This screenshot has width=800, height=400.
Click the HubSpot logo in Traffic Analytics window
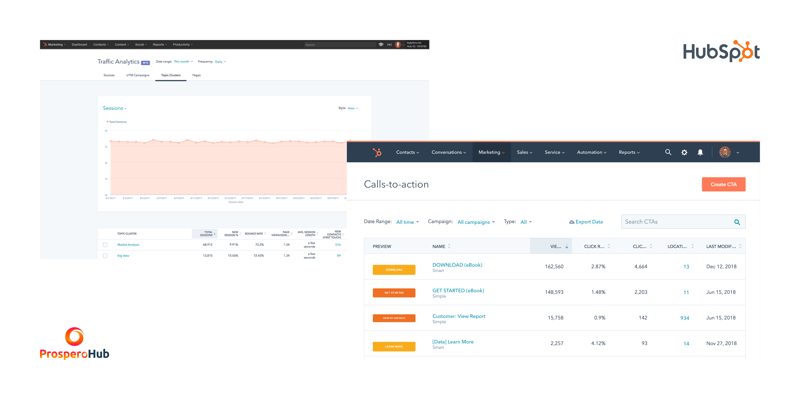coord(44,44)
